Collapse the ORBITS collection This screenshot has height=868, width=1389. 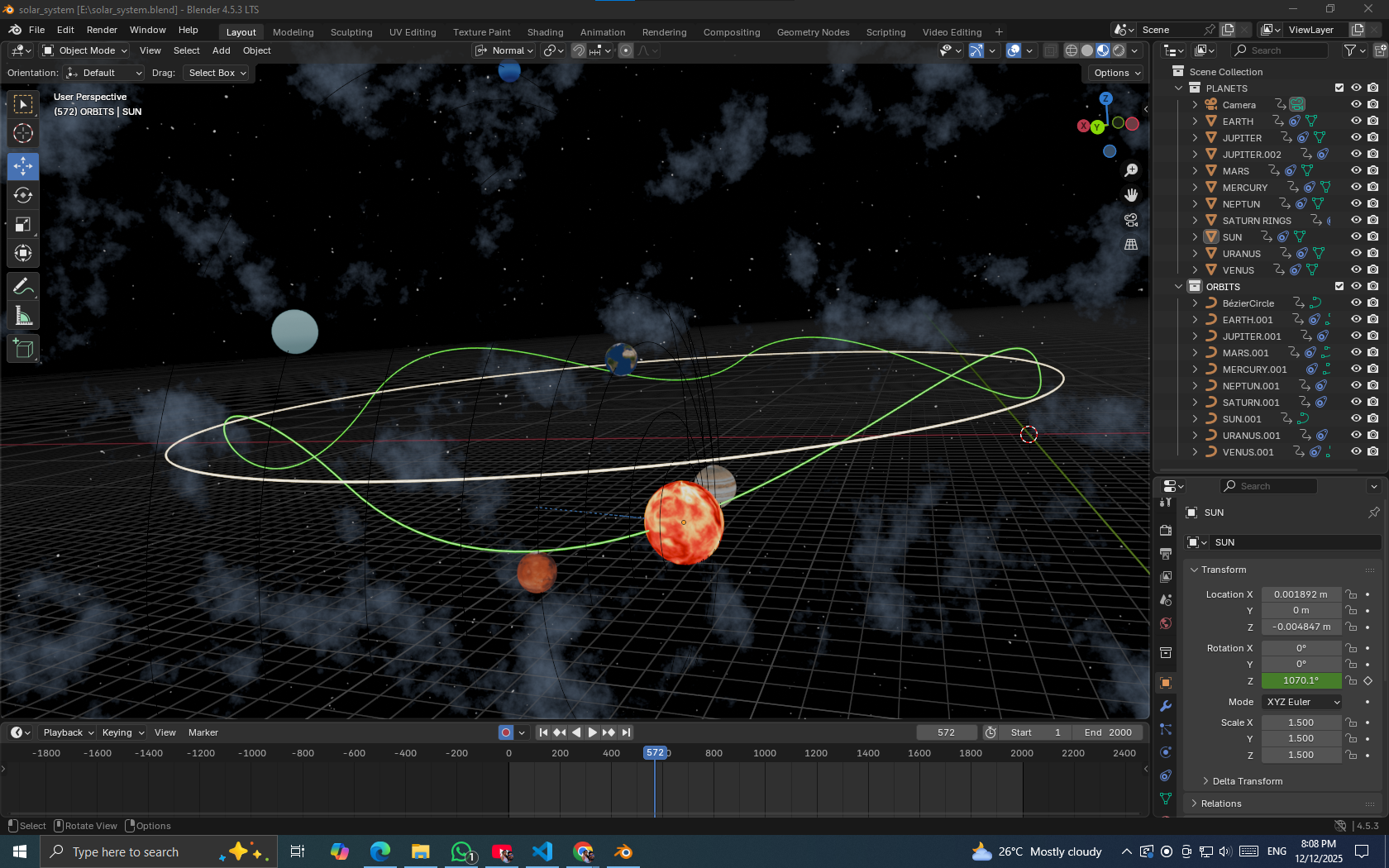[x=1178, y=286]
